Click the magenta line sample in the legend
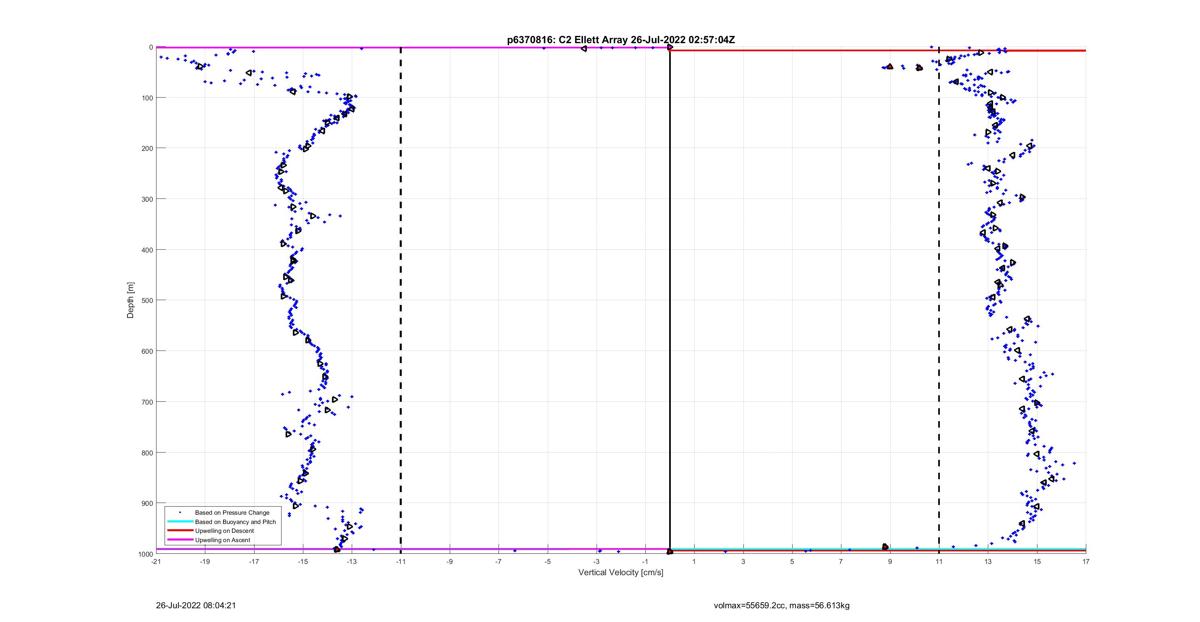Viewport: 1200px width, 622px height. [x=180, y=540]
